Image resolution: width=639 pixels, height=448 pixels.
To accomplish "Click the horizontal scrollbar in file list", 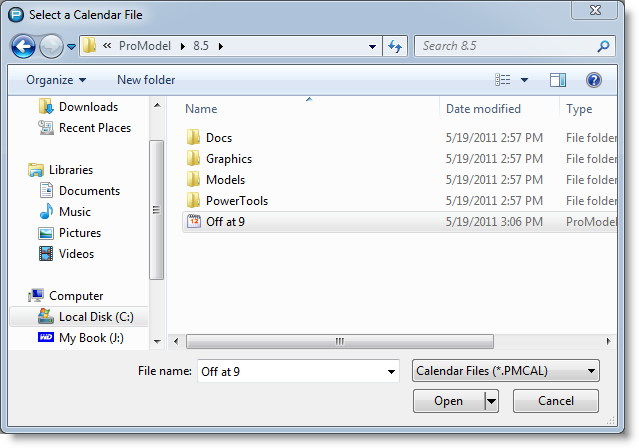I will pos(339,341).
